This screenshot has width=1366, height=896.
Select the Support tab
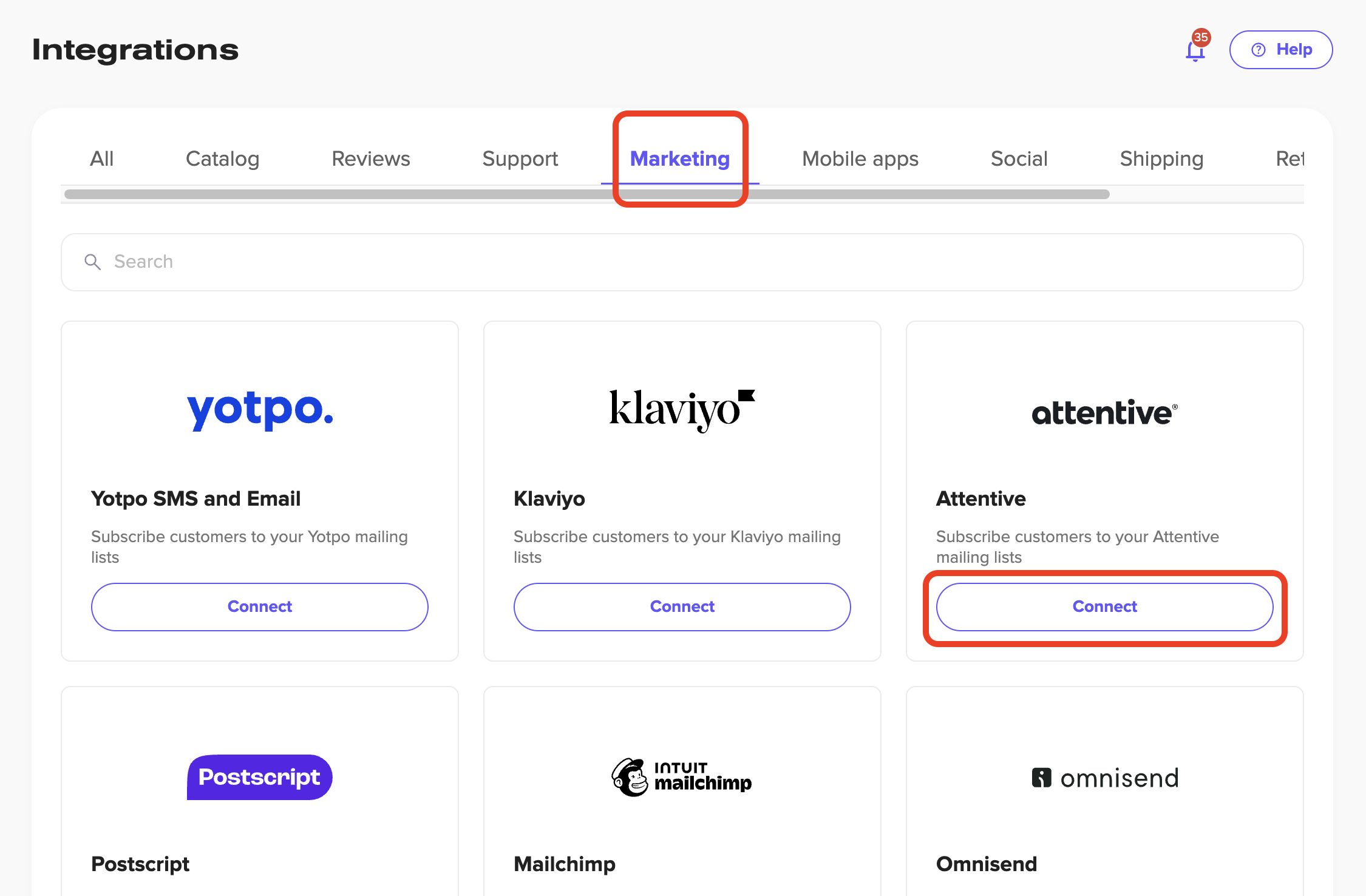click(x=520, y=158)
